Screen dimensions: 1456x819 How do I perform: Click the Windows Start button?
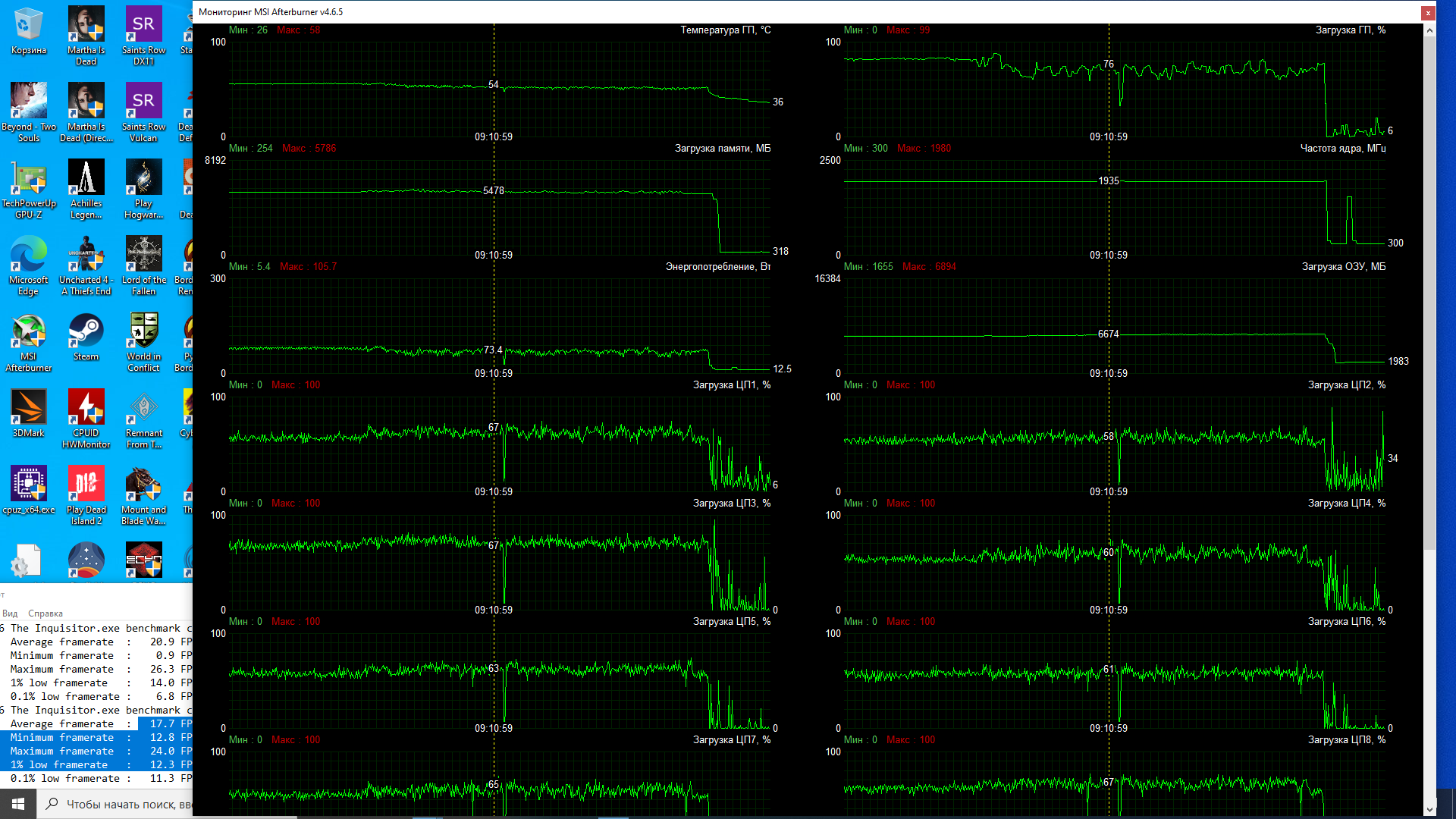point(18,803)
